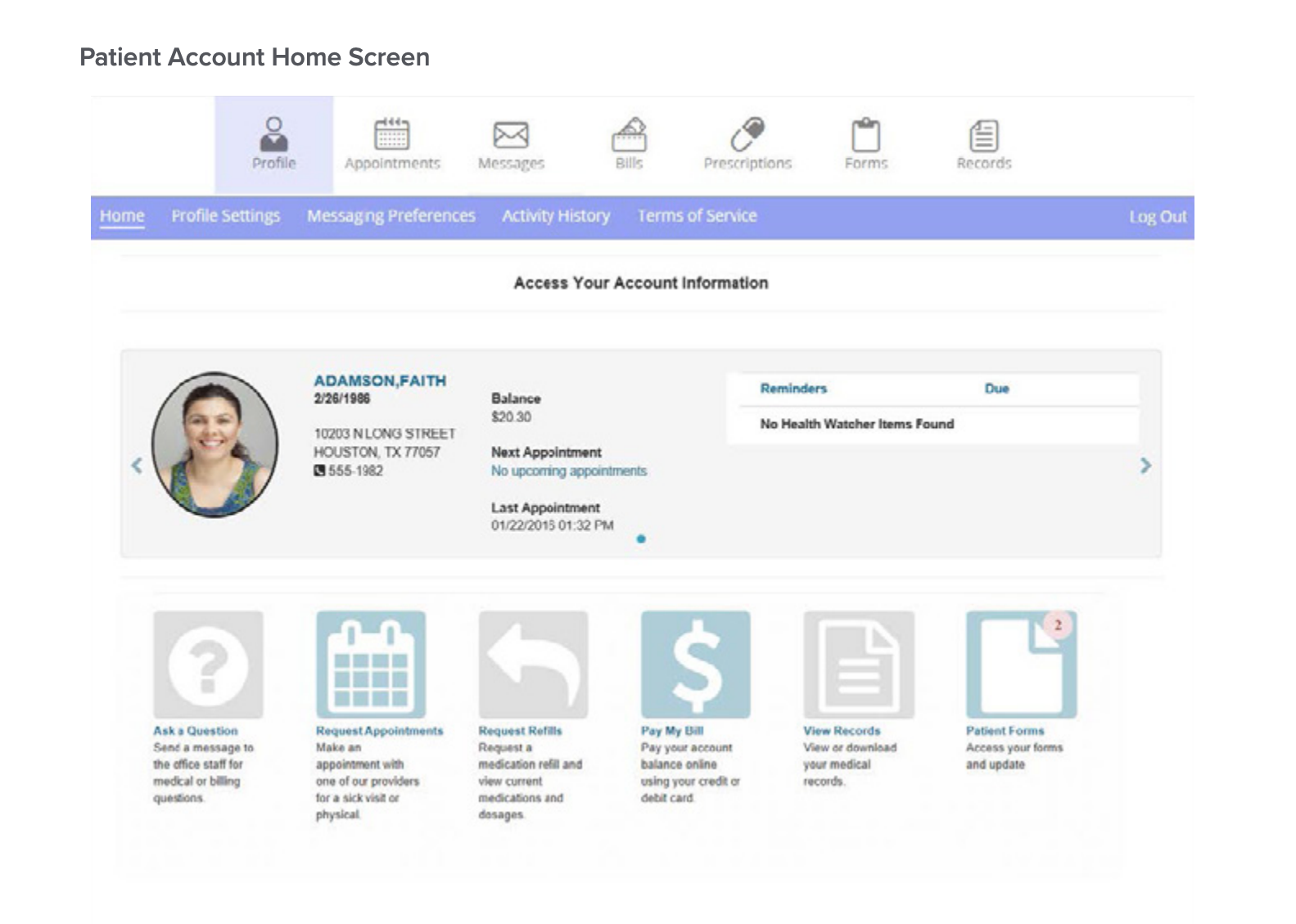The width and height of the screenshot is (1296, 924).
Task: Click the Log Out link
Action: tap(1158, 217)
